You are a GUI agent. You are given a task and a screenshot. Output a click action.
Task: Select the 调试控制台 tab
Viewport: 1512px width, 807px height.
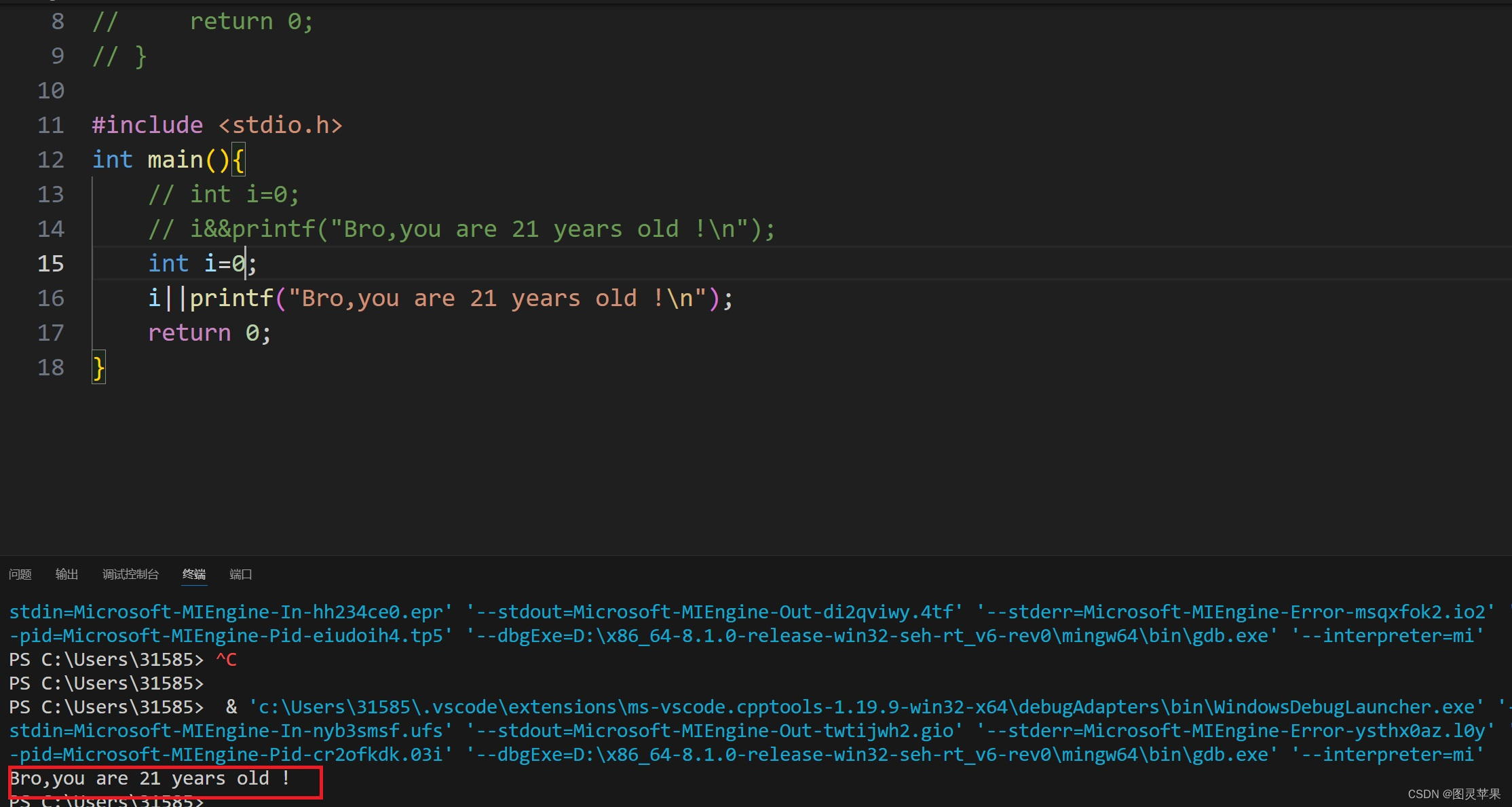(130, 574)
